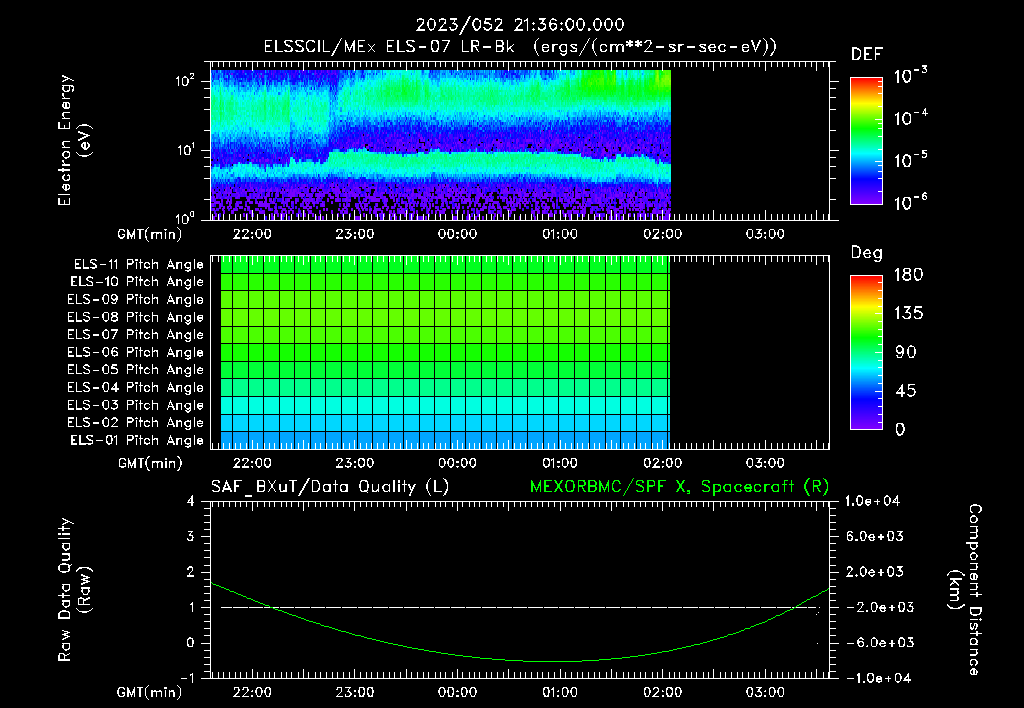This screenshot has width=1024, height=708.
Task: Click the GMT(min) label under the spectrogram
Action: 150,234
